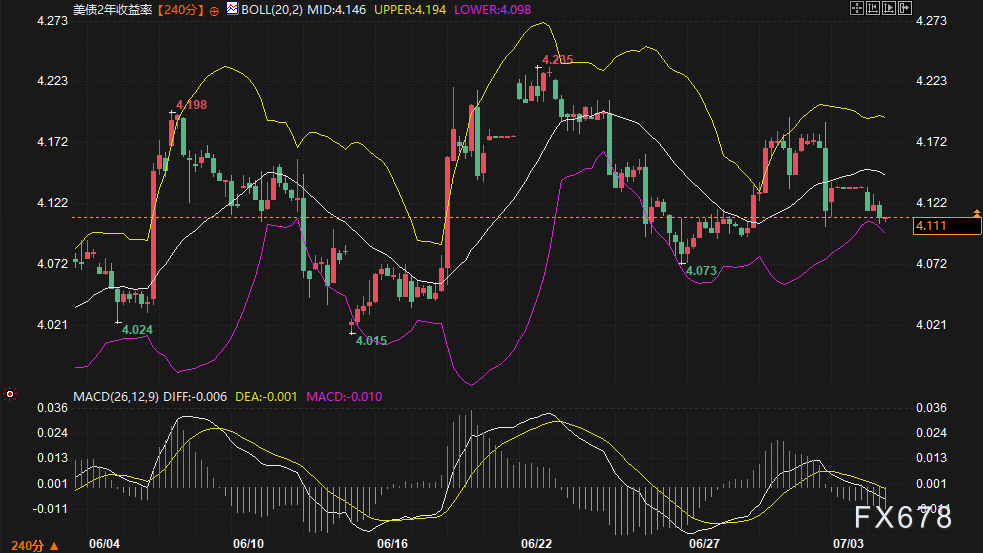Click the magenta LOWER:4.098 band label
Screen dimensions: 983x553
492,10
